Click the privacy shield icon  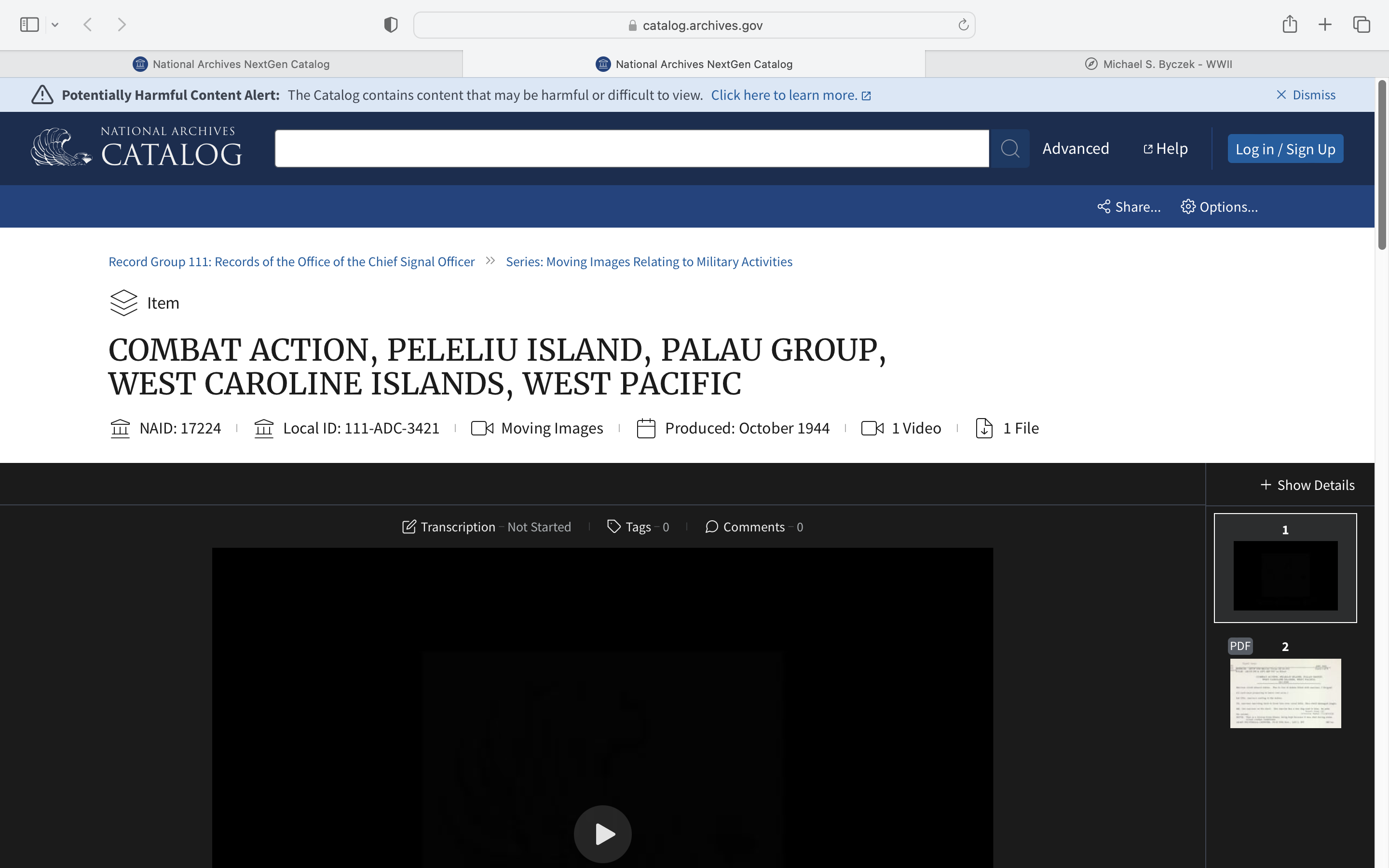tap(391, 25)
